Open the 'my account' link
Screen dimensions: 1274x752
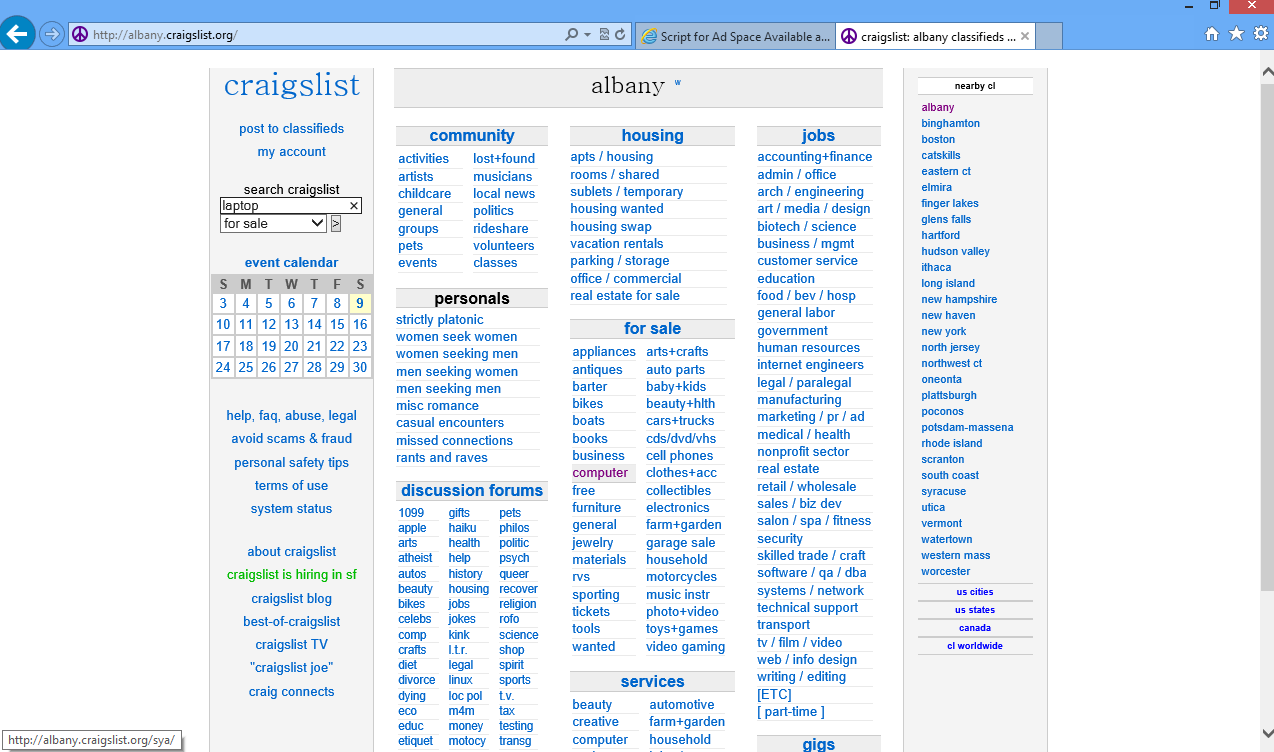pyautogui.click(x=291, y=152)
